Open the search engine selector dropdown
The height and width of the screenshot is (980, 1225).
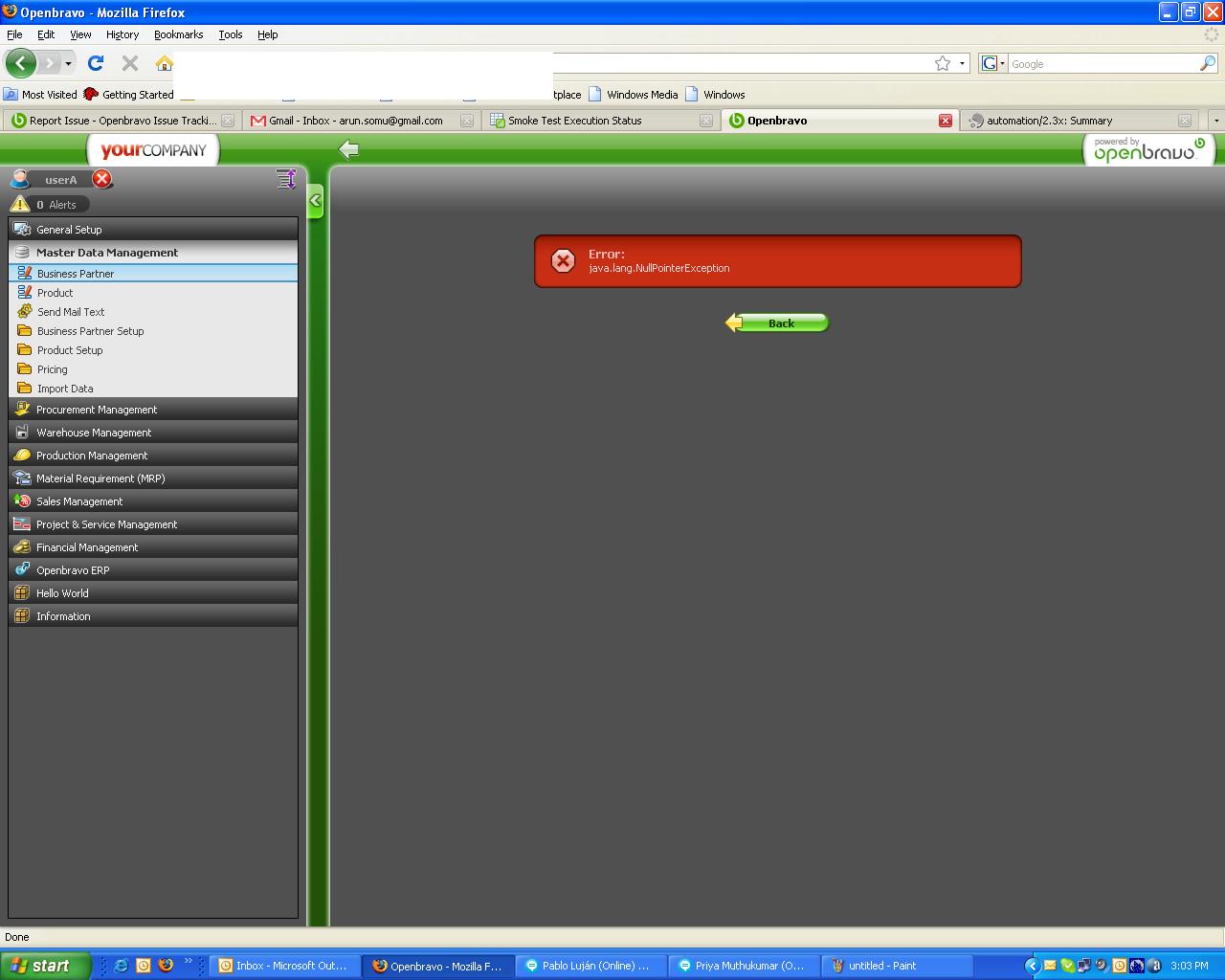(x=993, y=63)
